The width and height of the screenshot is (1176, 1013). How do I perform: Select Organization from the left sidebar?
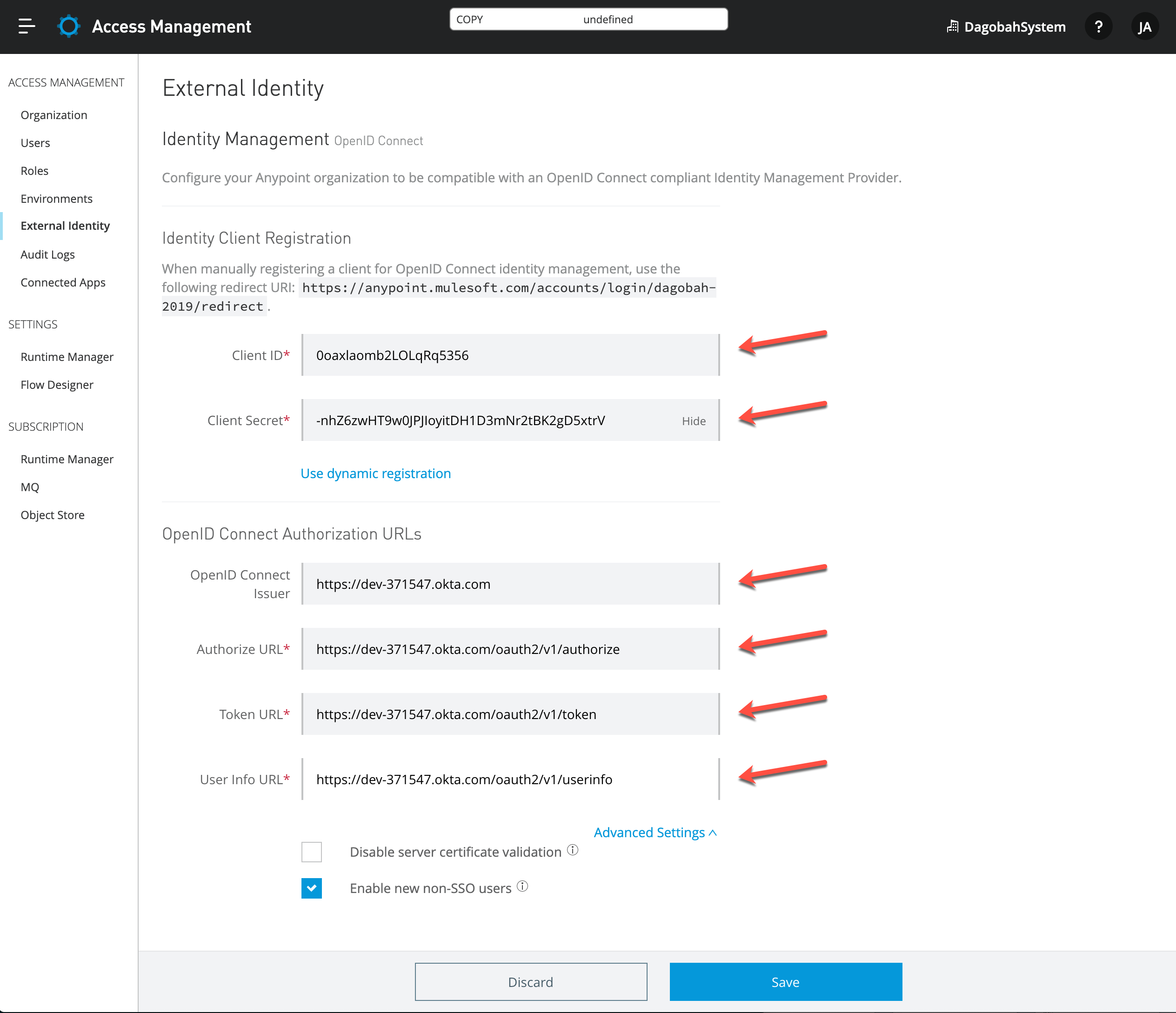[x=55, y=114]
